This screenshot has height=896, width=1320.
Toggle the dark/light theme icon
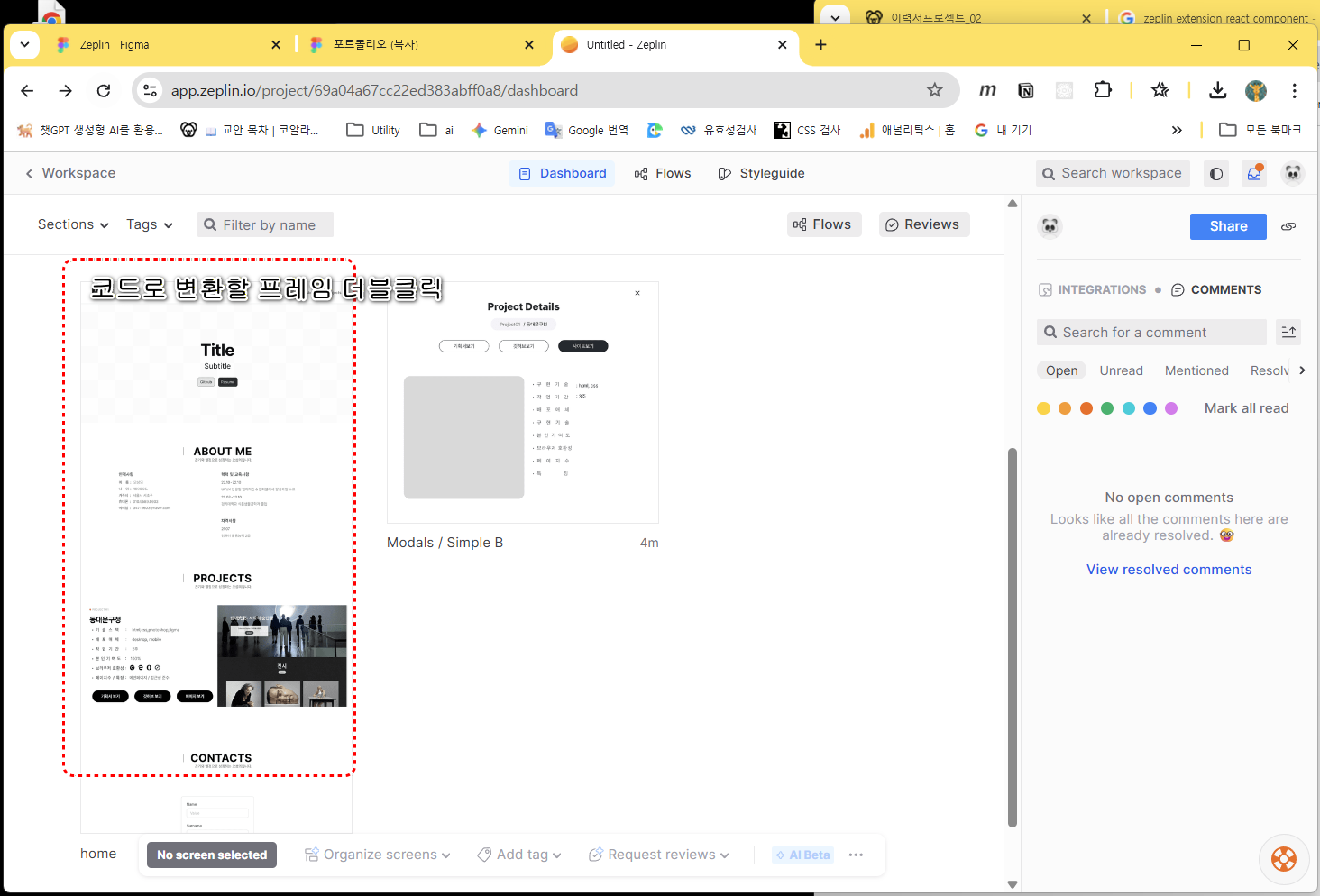(x=1216, y=174)
